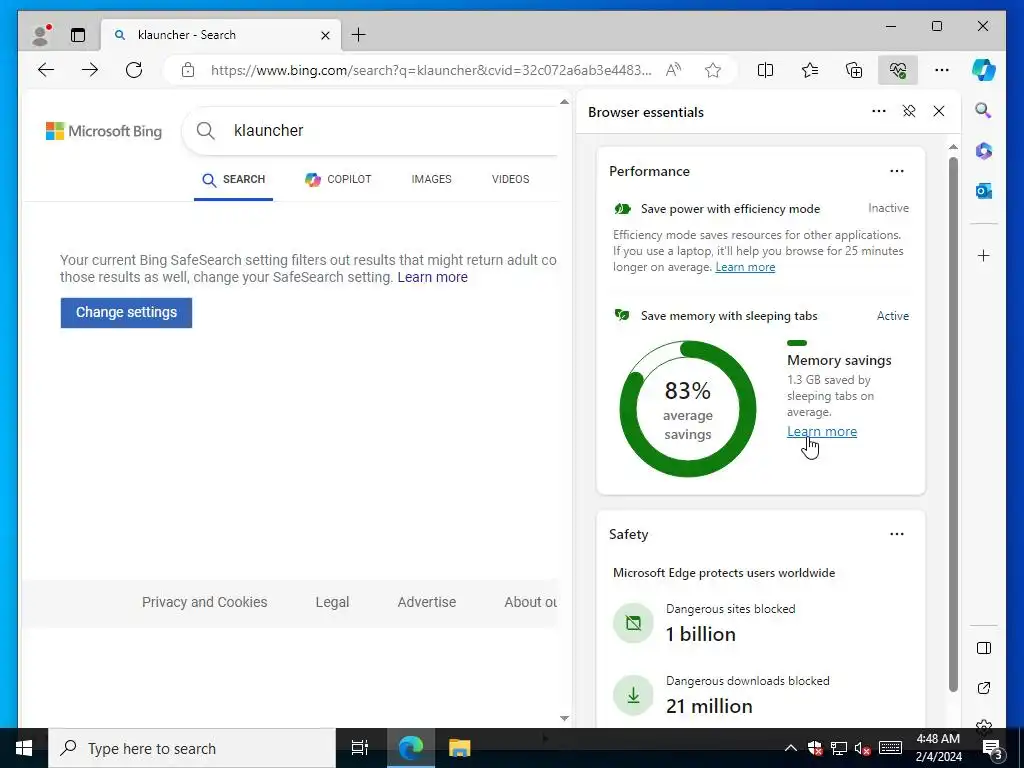This screenshot has height=768, width=1024.
Task: Open Task View from the taskbar
Action: (360, 748)
